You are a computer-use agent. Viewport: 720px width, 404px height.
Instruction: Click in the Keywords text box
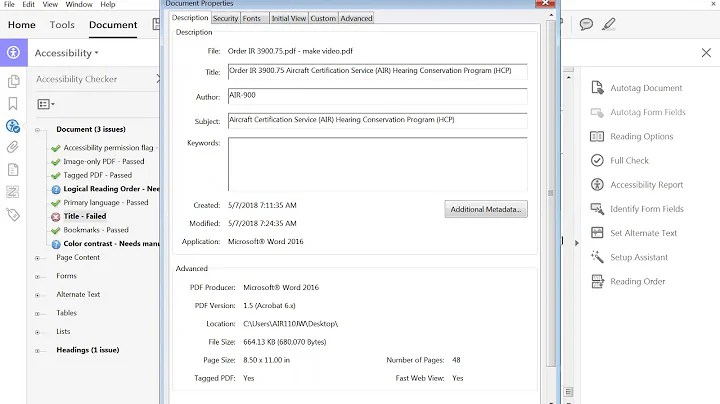point(377,164)
